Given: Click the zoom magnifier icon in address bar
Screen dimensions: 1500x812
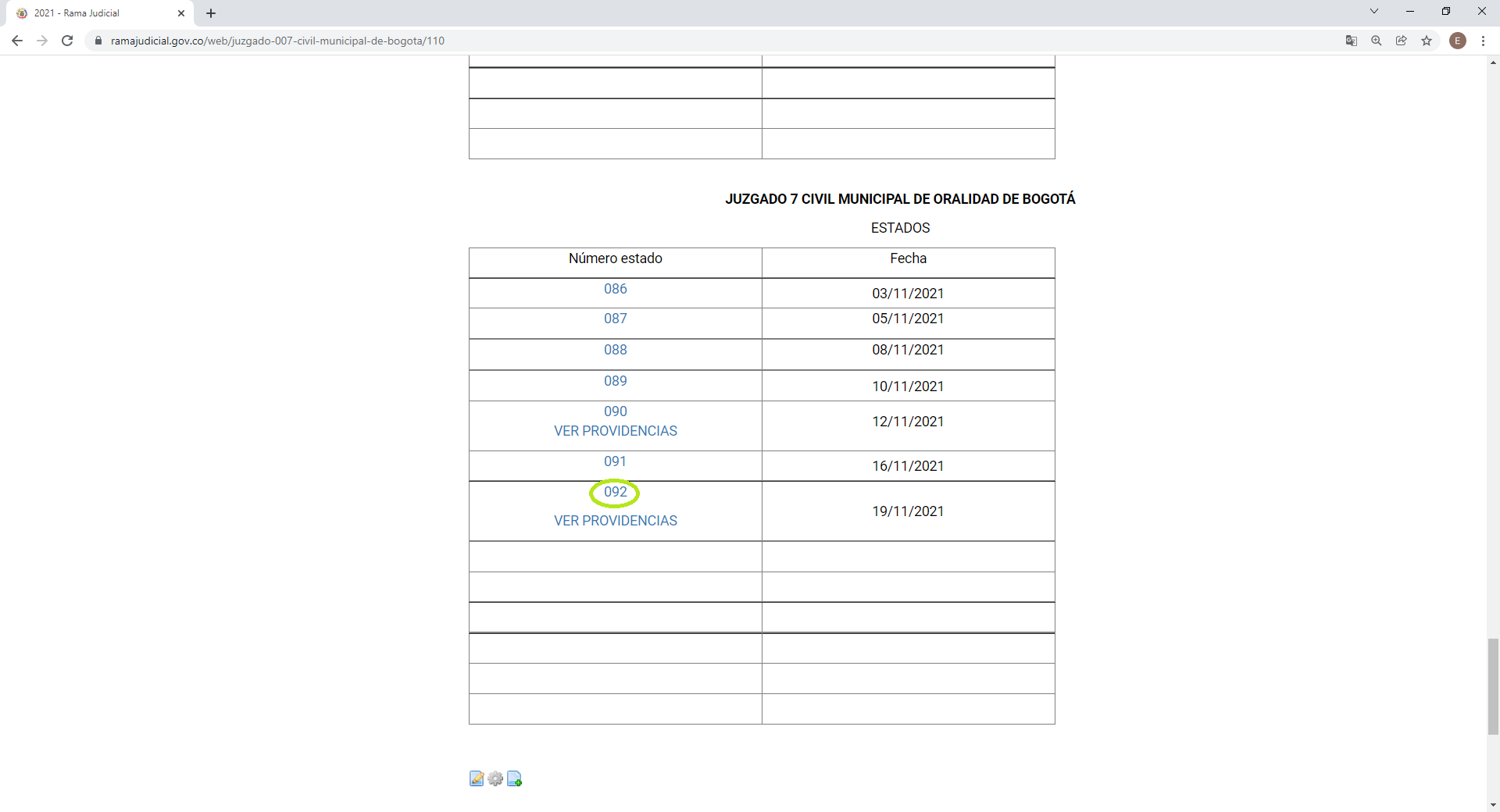Looking at the screenshot, I should click(x=1377, y=41).
